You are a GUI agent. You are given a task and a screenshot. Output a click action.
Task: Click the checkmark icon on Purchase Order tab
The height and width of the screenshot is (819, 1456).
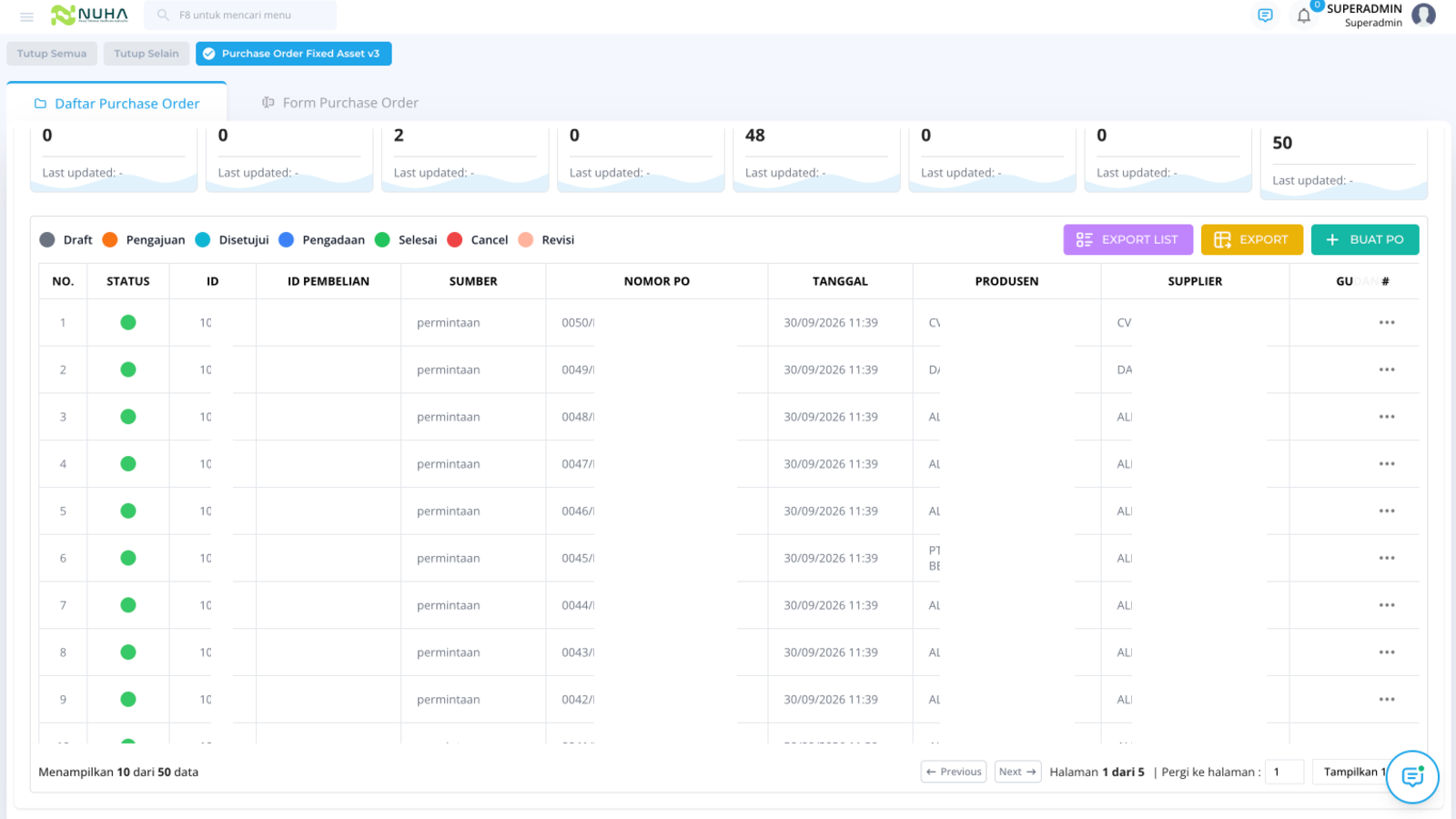click(x=209, y=54)
